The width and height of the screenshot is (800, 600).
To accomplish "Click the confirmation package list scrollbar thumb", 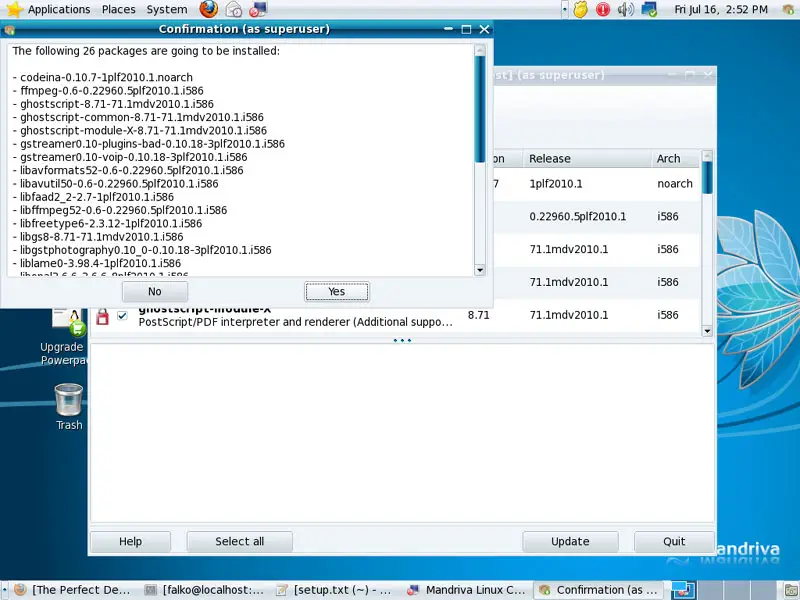I will 480,109.
